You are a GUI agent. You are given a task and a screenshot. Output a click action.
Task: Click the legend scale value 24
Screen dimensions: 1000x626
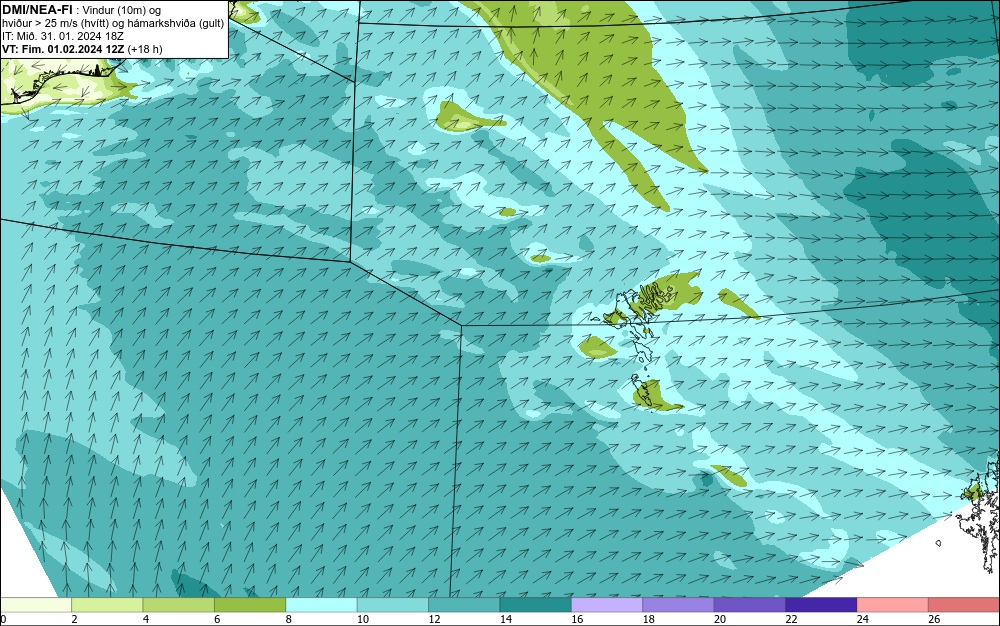(x=862, y=619)
